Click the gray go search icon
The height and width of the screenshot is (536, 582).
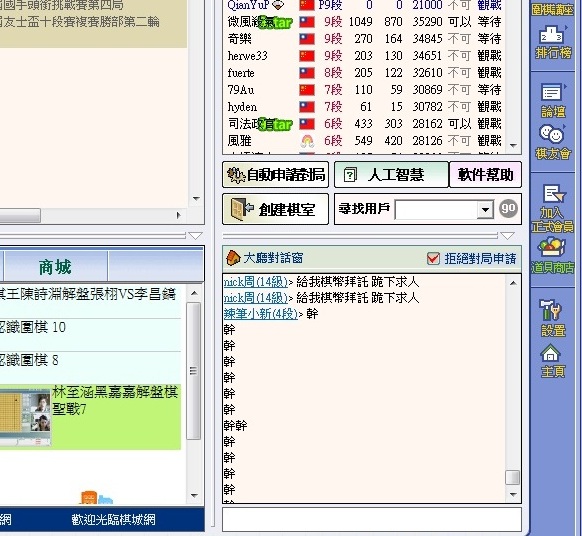[x=508, y=208]
